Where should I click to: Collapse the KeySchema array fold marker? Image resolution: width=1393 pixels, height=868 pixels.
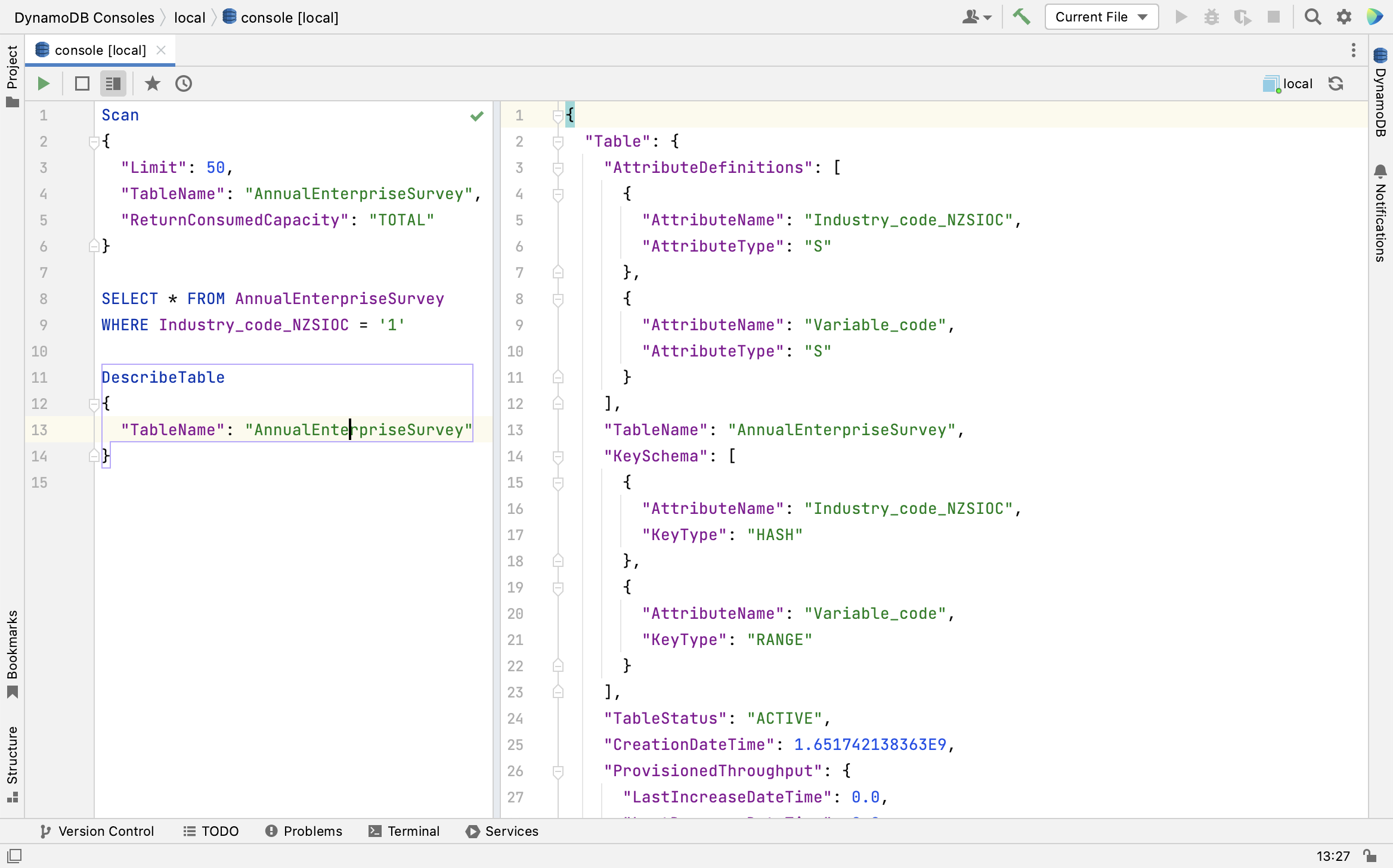click(x=558, y=457)
